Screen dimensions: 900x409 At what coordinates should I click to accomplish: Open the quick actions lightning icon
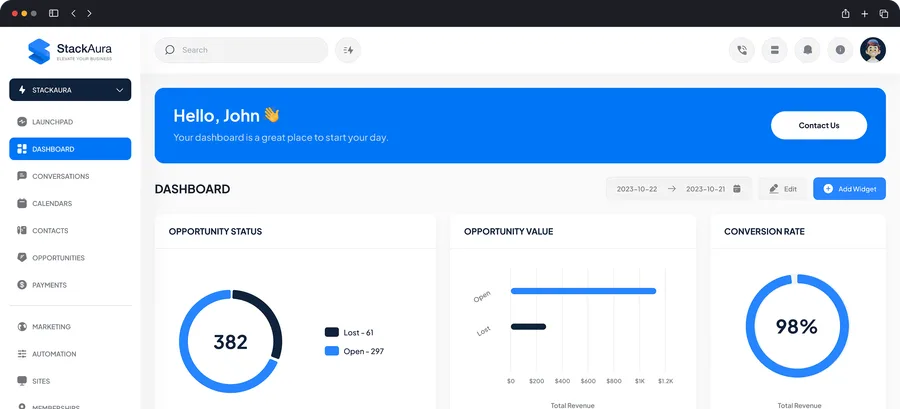(348, 50)
